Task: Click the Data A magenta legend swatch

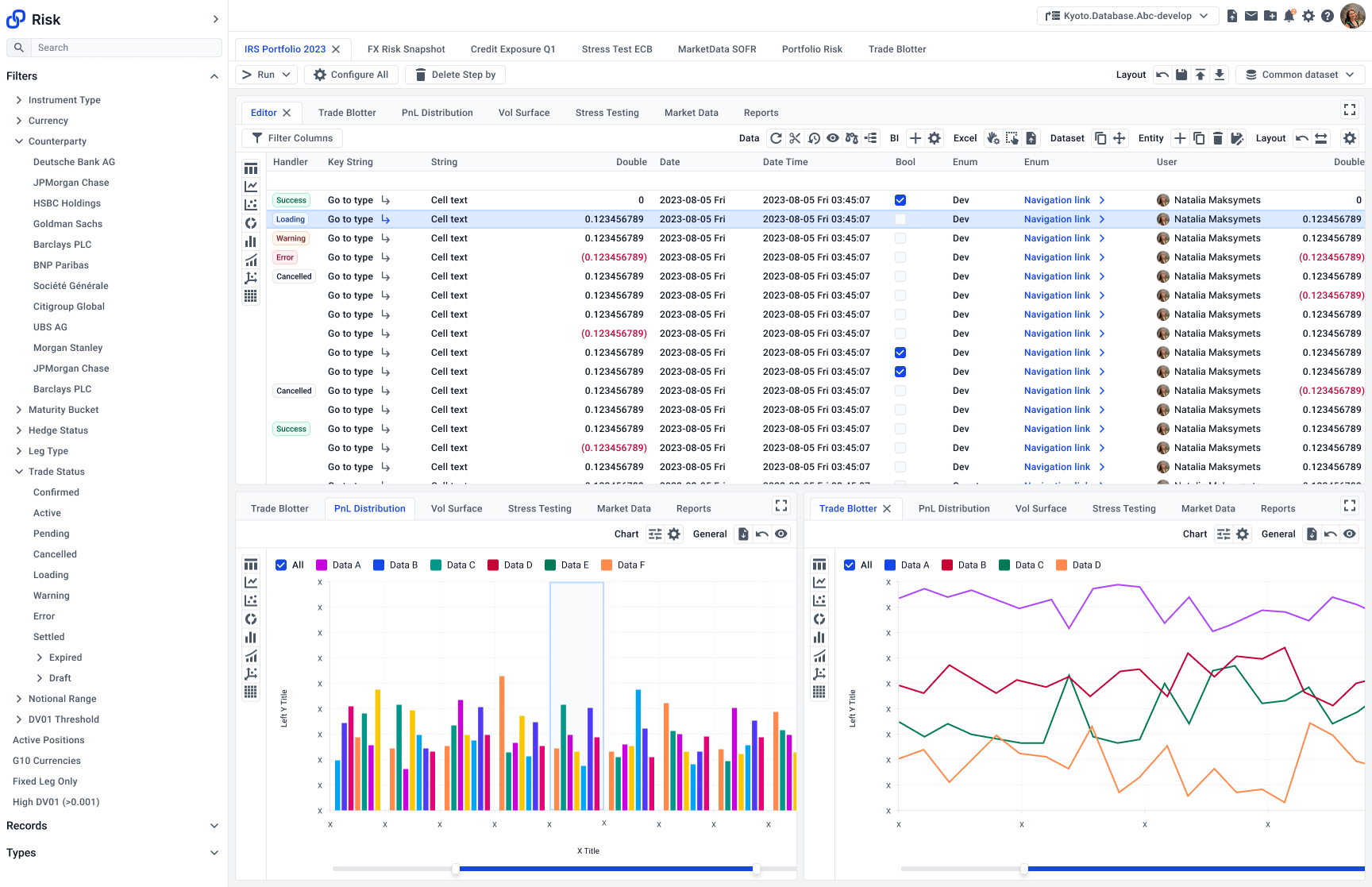Action: [322, 565]
